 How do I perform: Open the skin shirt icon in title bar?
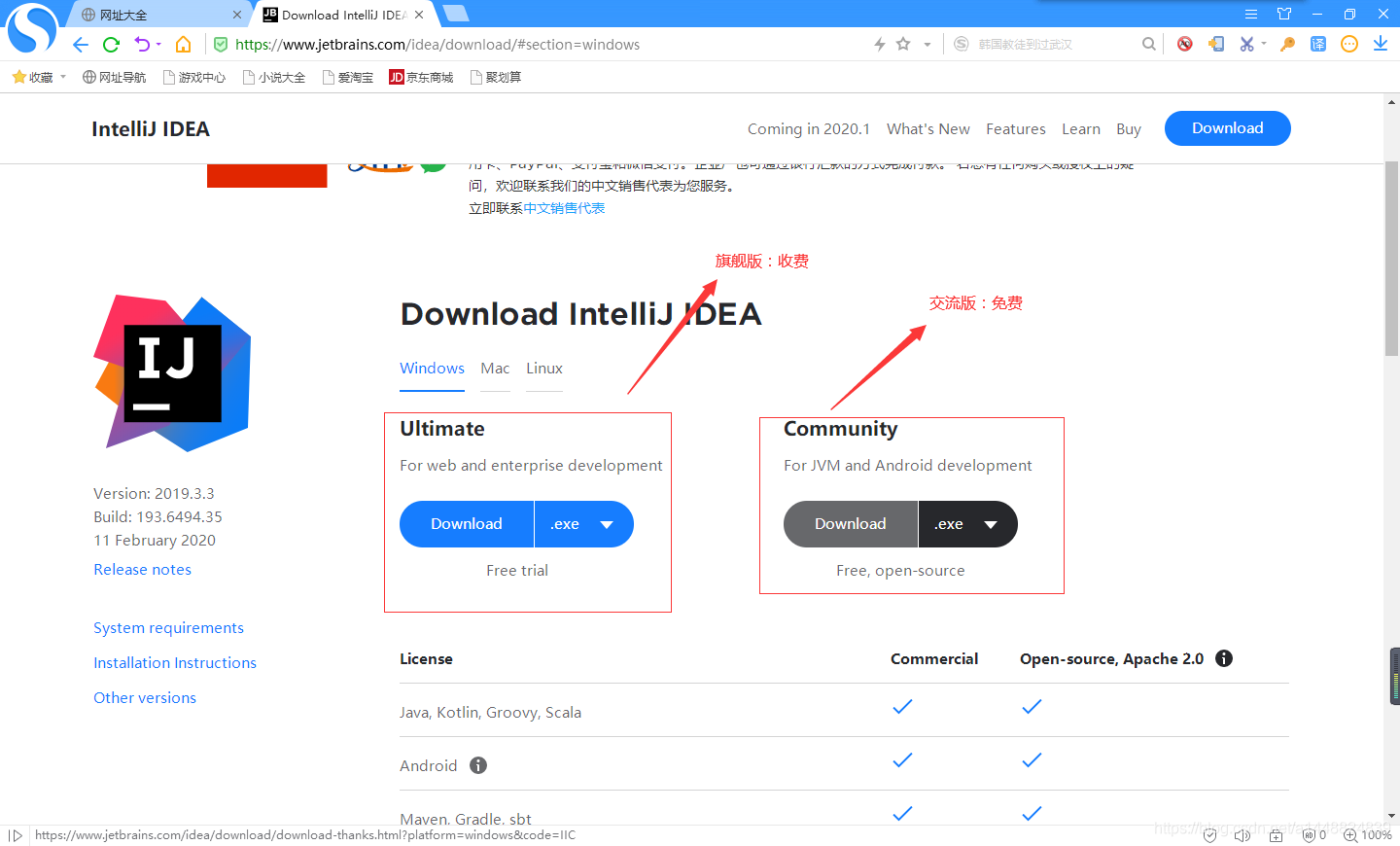pyautogui.click(x=1284, y=14)
